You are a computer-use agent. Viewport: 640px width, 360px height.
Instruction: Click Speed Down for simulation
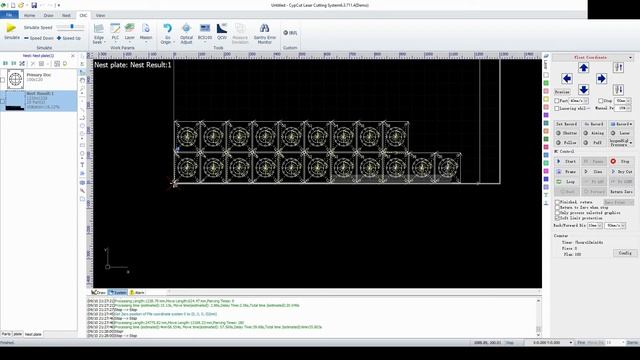(x=39, y=38)
